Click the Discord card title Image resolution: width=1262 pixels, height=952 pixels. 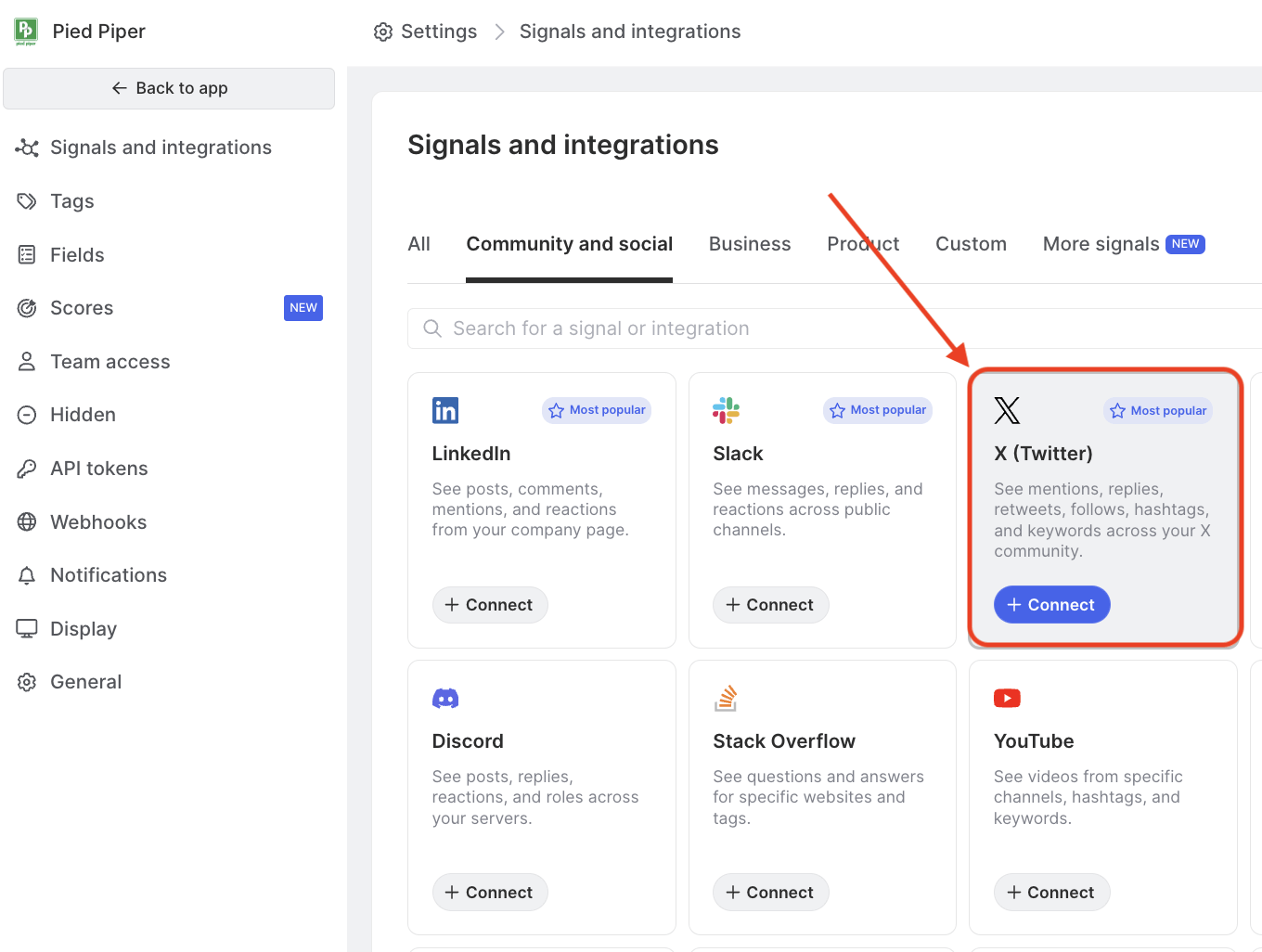coord(468,741)
